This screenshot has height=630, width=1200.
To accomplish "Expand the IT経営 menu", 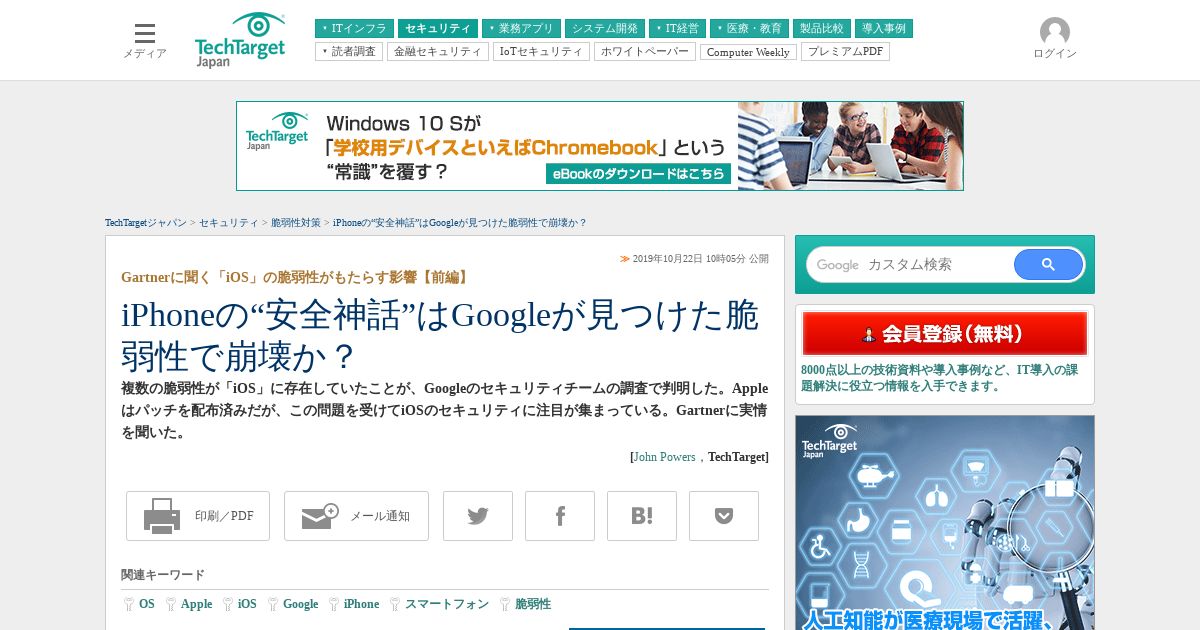I will tap(677, 29).
